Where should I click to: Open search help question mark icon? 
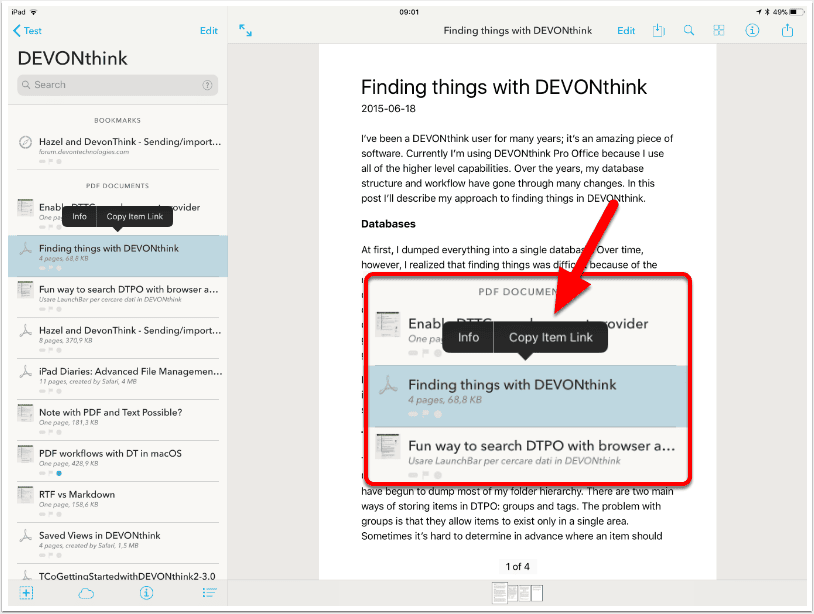pos(207,85)
